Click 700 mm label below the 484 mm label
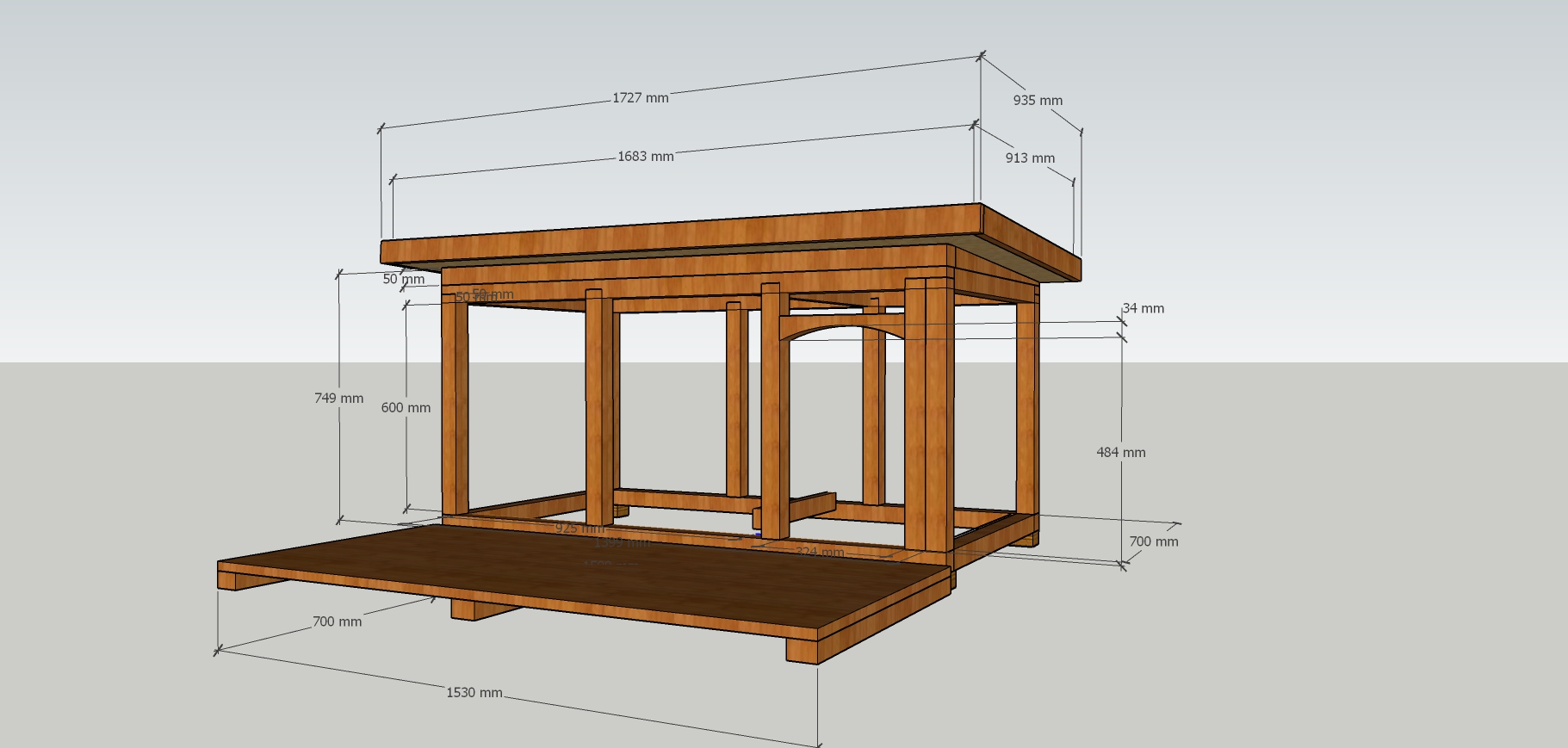Viewport: 1568px width, 748px height. [1154, 542]
